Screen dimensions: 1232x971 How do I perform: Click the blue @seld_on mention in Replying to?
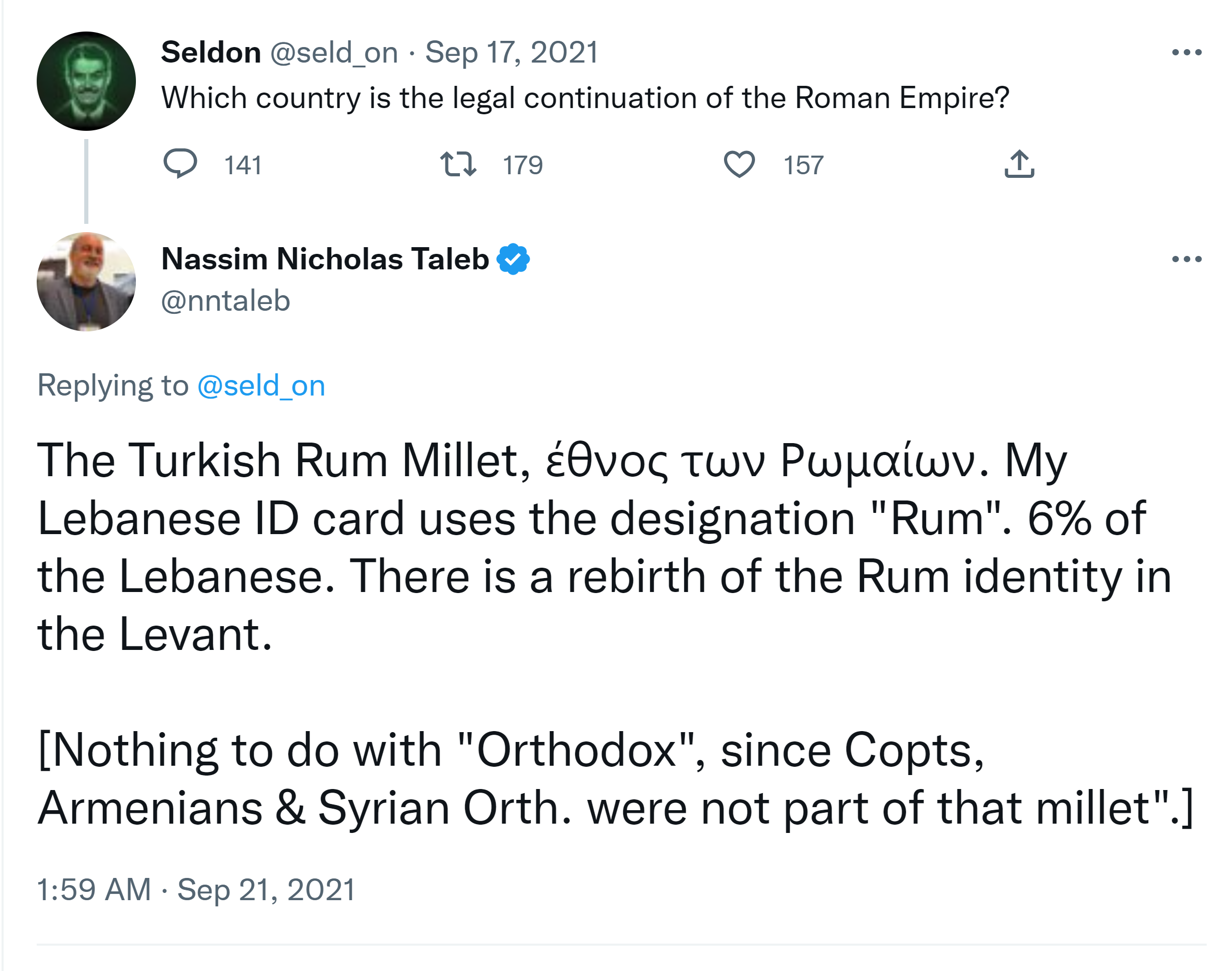coord(261,385)
